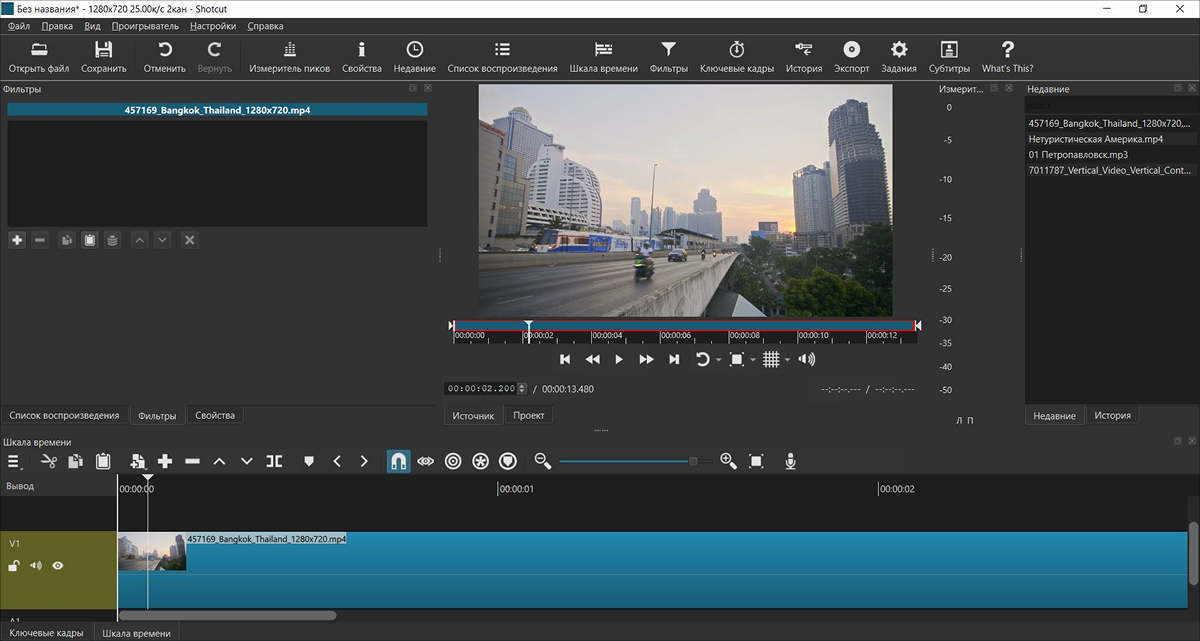Open the Настройки menu
Screen dimensions: 1200x641
213,26
